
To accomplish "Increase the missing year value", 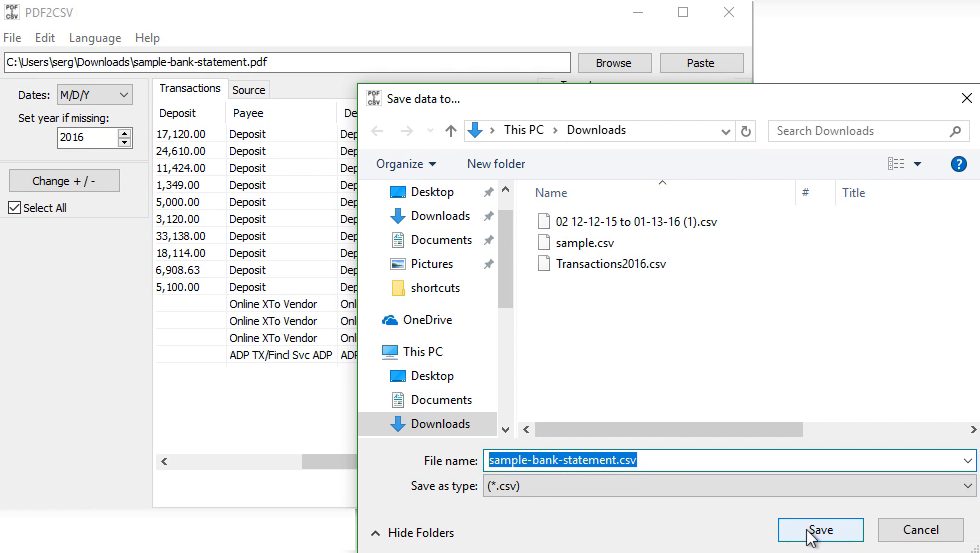I will click(x=124, y=132).
